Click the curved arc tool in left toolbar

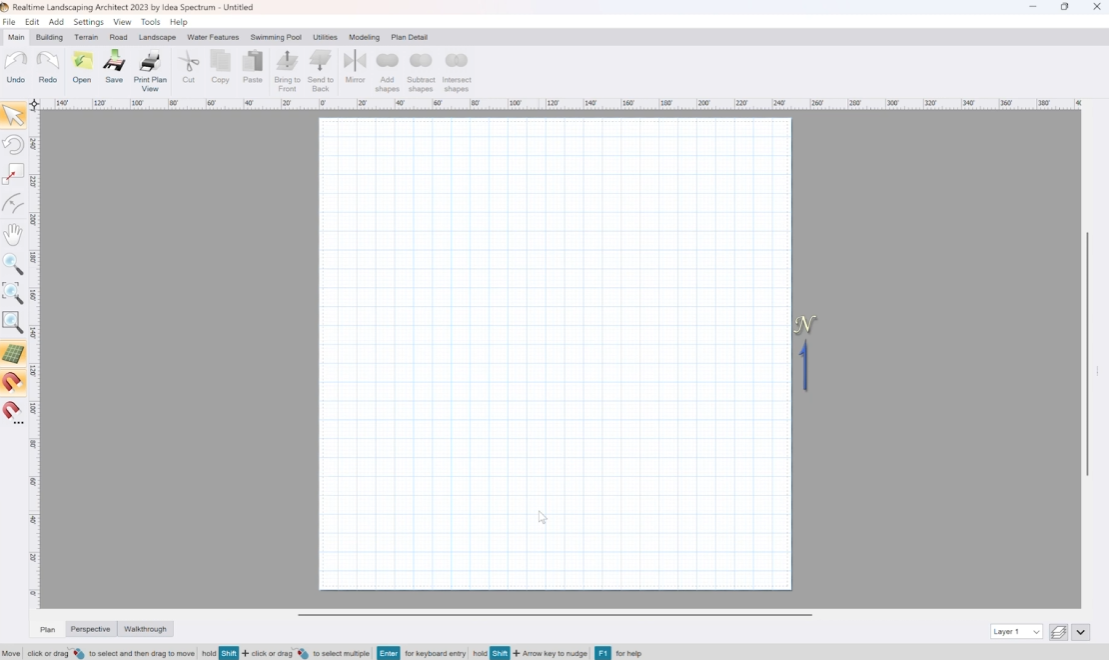click(13, 204)
